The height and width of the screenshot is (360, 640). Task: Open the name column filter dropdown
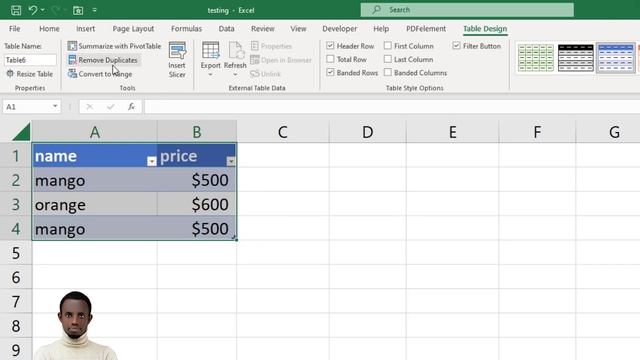(151, 161)
